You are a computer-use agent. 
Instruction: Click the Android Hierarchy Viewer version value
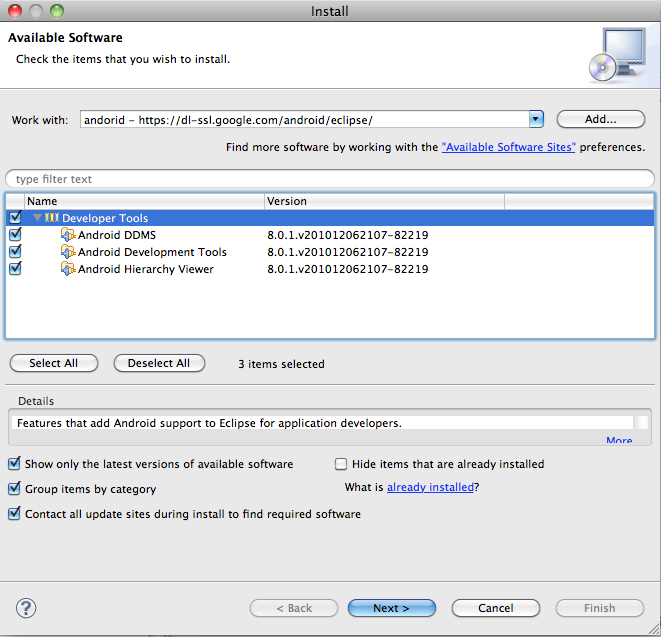347,269
